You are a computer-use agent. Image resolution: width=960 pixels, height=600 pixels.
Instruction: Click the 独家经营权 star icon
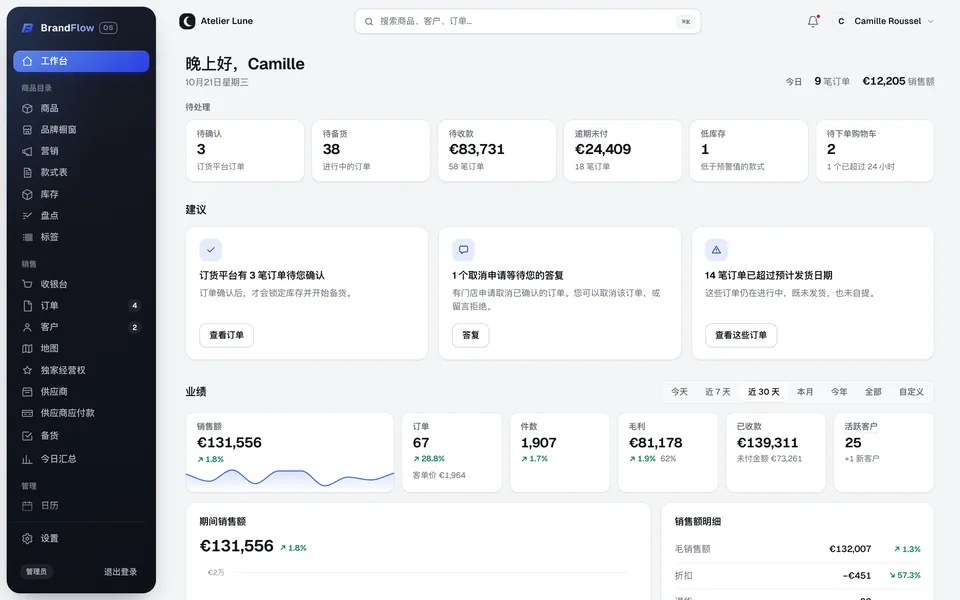coord(27,370)
